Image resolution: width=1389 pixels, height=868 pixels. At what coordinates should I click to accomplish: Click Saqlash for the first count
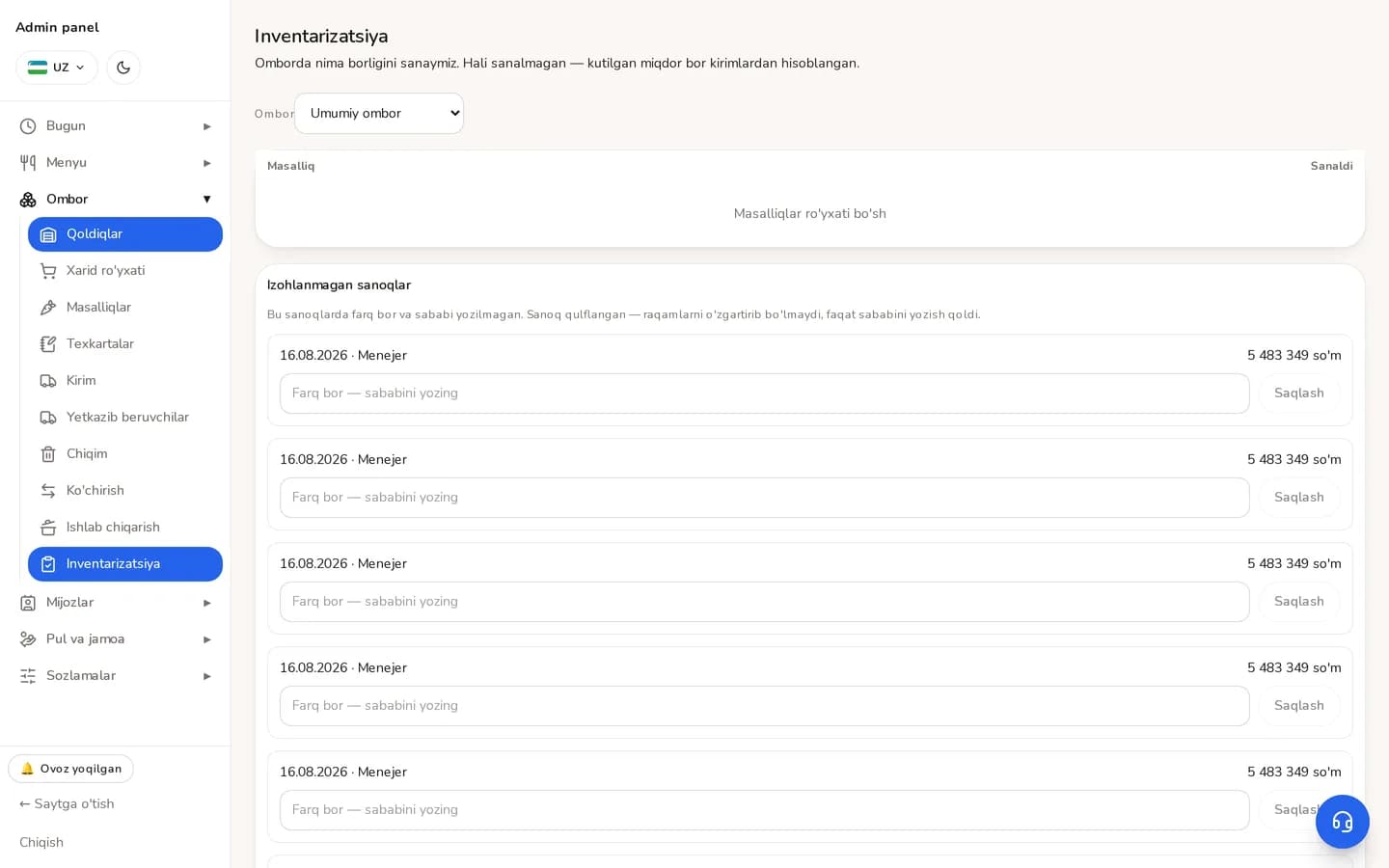[x=1299, y=393]
